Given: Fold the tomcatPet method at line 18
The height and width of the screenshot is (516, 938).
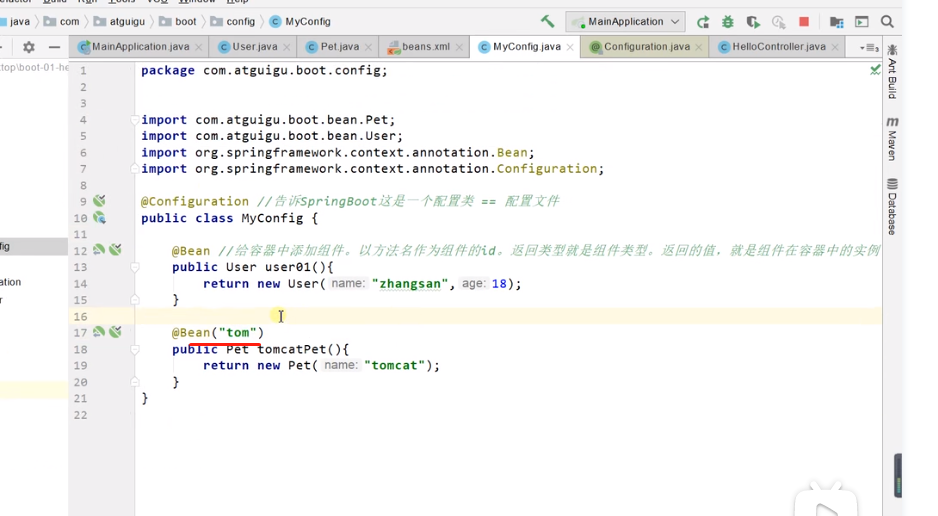Looking at the screenshot, I should [x=135, y=349].
